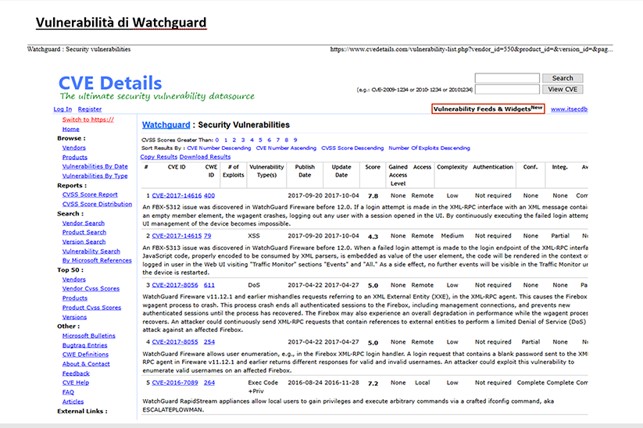Screen dimensions: 643x428
Task: Go to Home in sidebar
Action: click(71, 129)
